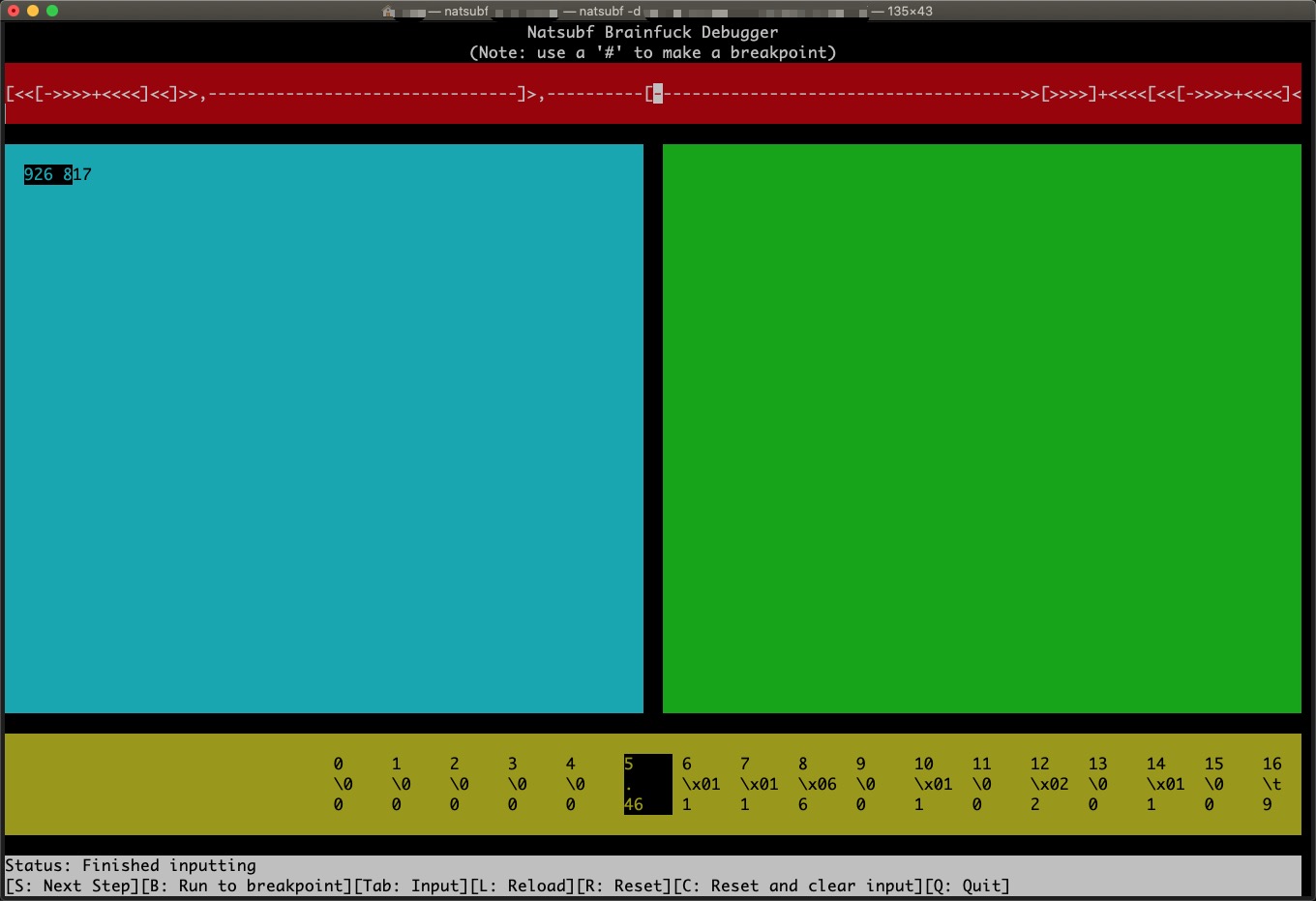This screenshot has width=1316, height=901.
Task: Select memory cell 8 containing \x06
Action: point(817,784)
